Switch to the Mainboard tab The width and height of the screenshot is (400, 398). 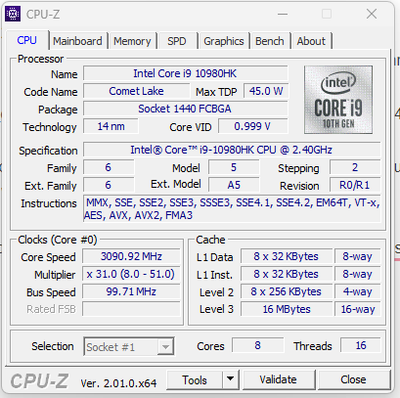tap(78, 41)
